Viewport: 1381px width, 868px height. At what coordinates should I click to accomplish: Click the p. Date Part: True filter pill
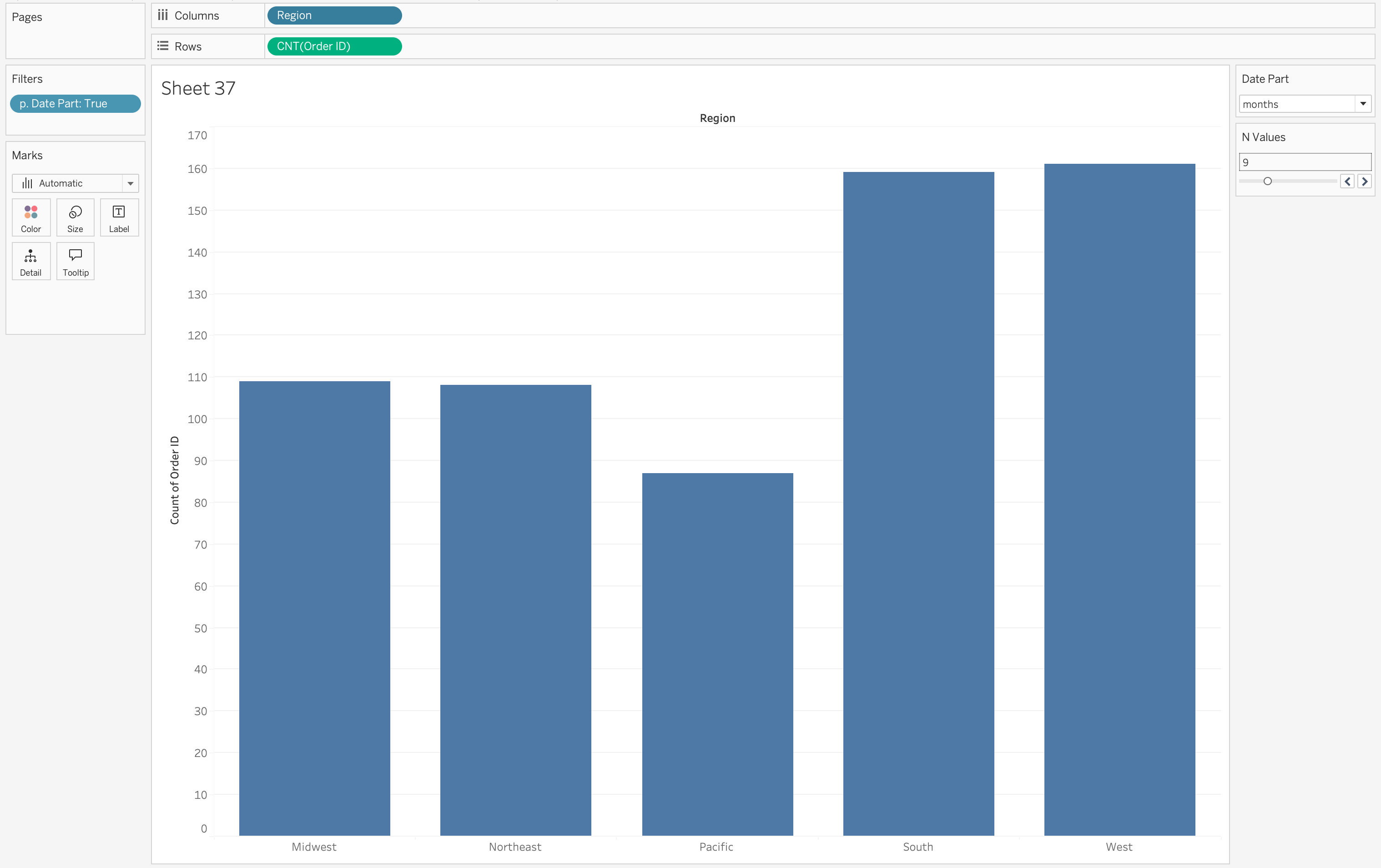point(75,104)
